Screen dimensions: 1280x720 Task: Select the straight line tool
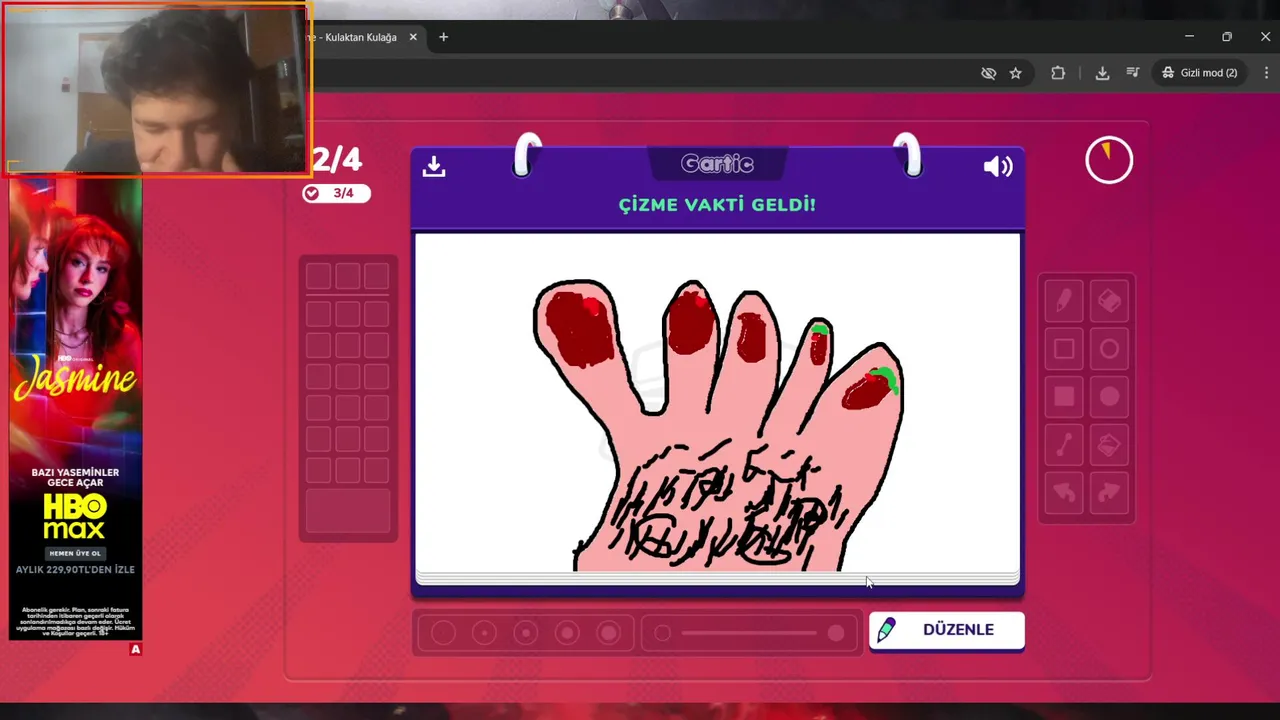click(1064, 445)
